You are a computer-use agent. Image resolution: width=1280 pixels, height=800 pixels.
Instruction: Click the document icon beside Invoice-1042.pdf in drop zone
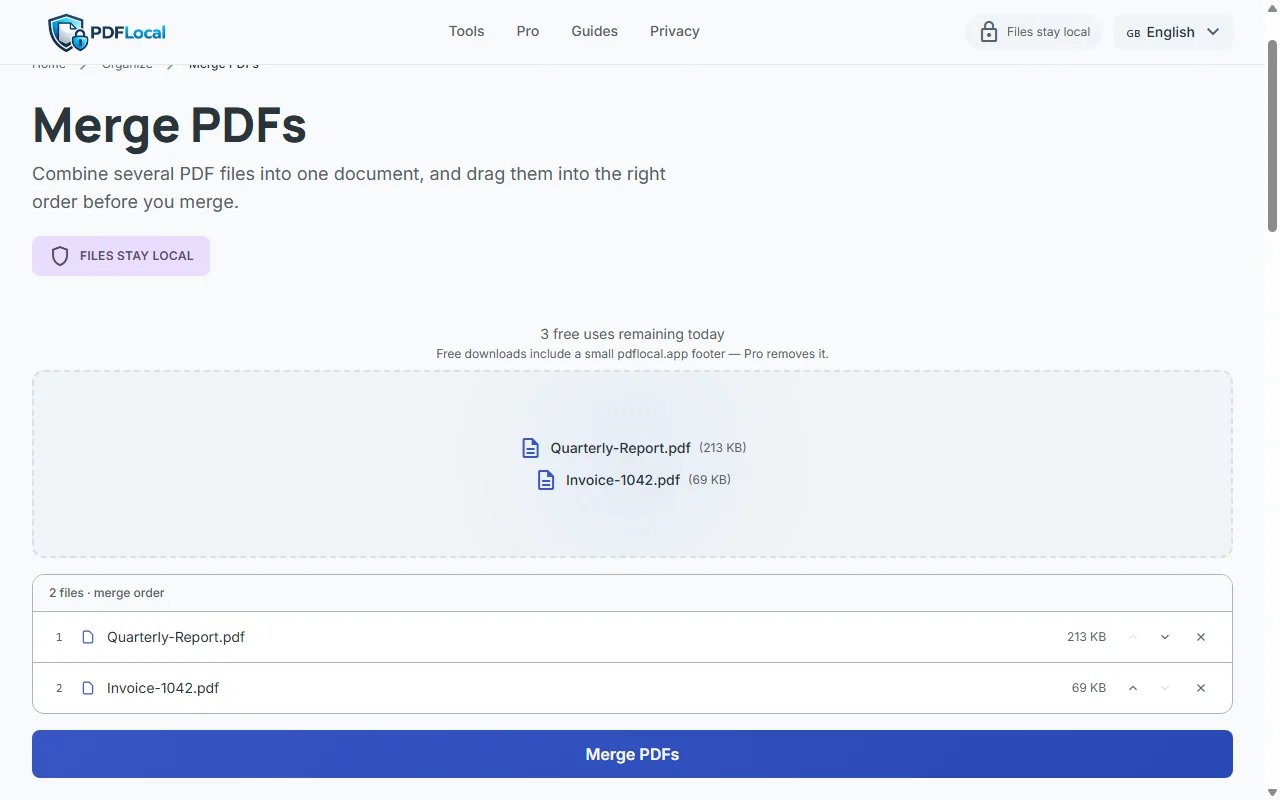coord(546,480)
